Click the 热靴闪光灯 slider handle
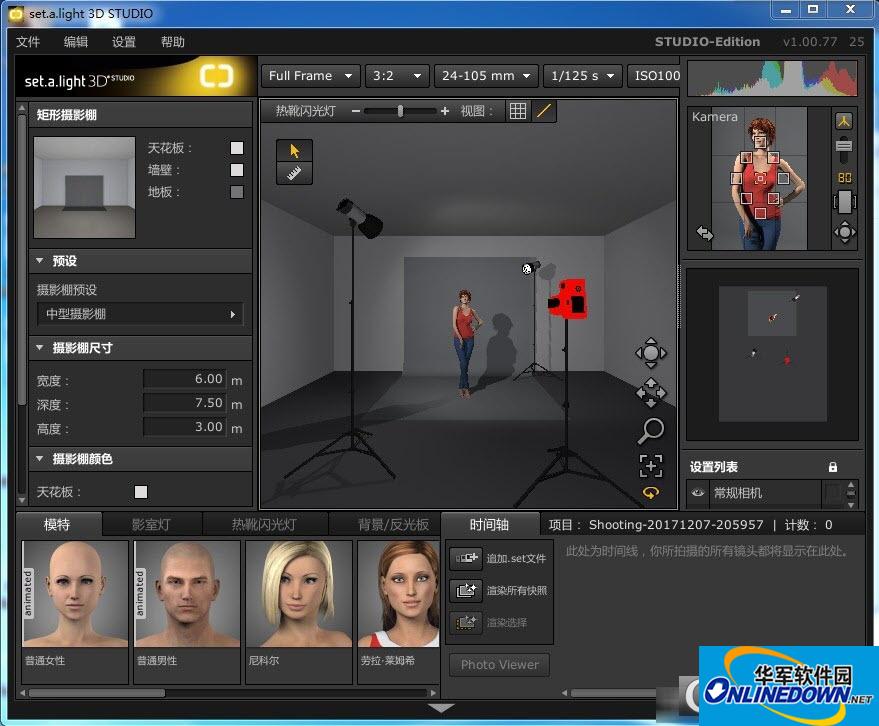Viewport: 879px width, 726px height. pyautogui.click(x=400, y=111)
